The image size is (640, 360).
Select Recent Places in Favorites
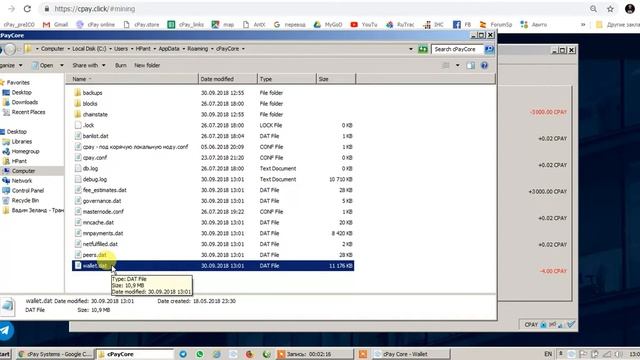[x=24, y=112]
